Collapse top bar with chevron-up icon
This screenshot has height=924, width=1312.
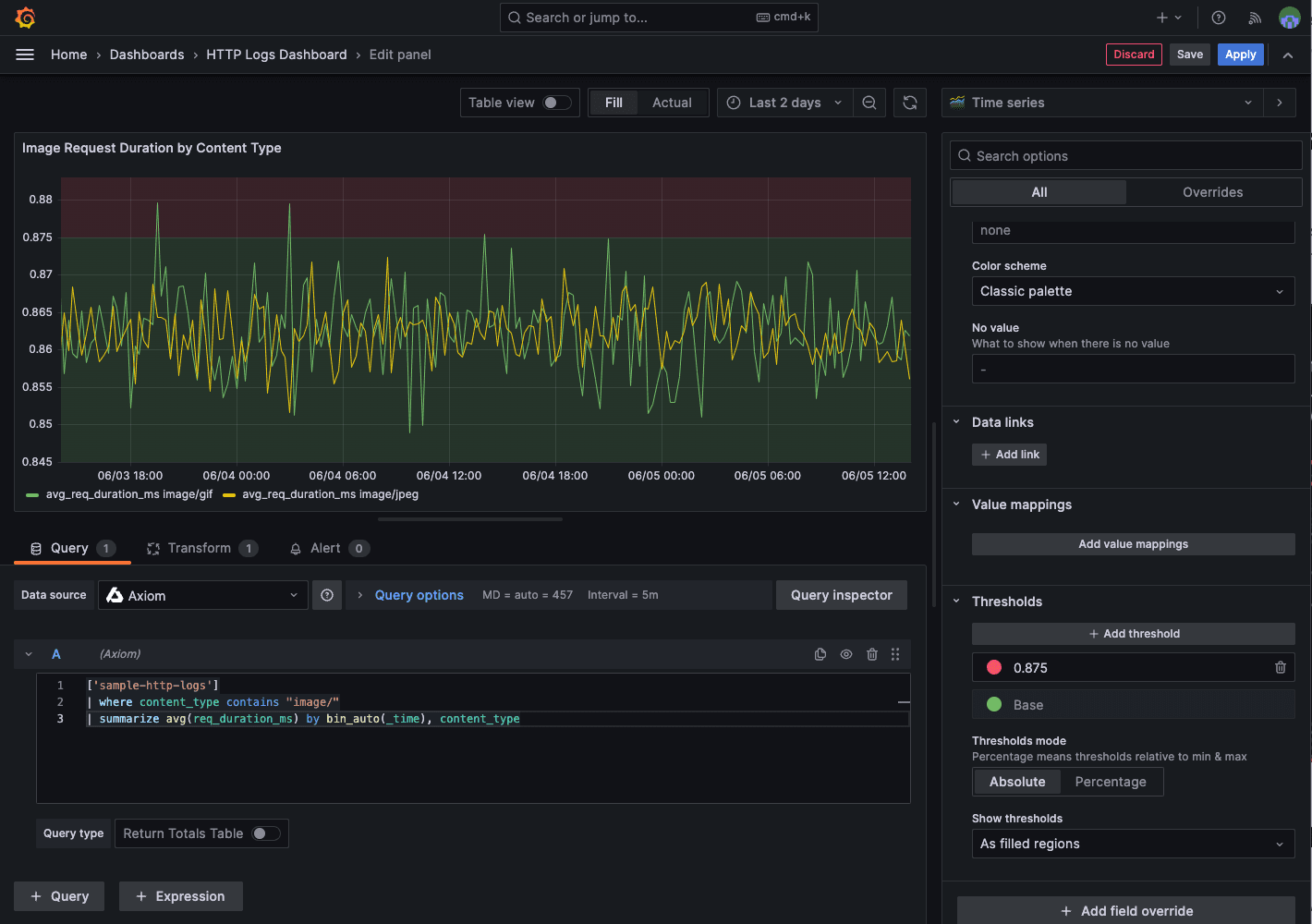(x=1287, y=55)
